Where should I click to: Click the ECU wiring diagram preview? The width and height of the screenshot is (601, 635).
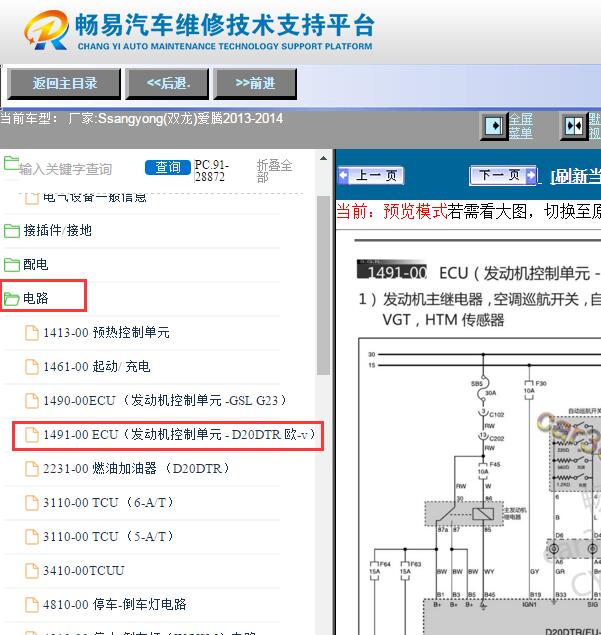480,486
